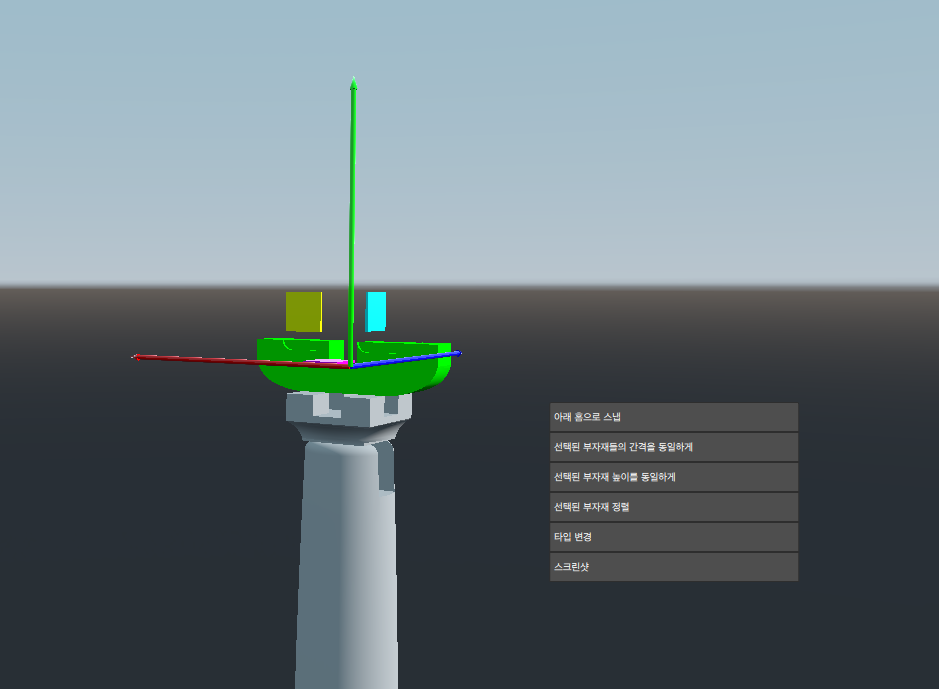Click the gray capital block under the bracket
Viewport: 939px width, 689px height.
300,408
